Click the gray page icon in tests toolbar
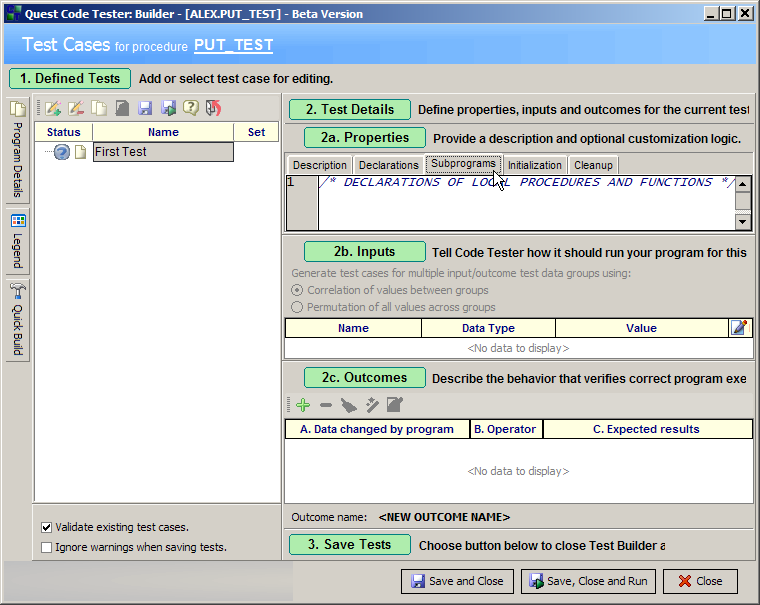The image size is (760, 605). (122, 108)
